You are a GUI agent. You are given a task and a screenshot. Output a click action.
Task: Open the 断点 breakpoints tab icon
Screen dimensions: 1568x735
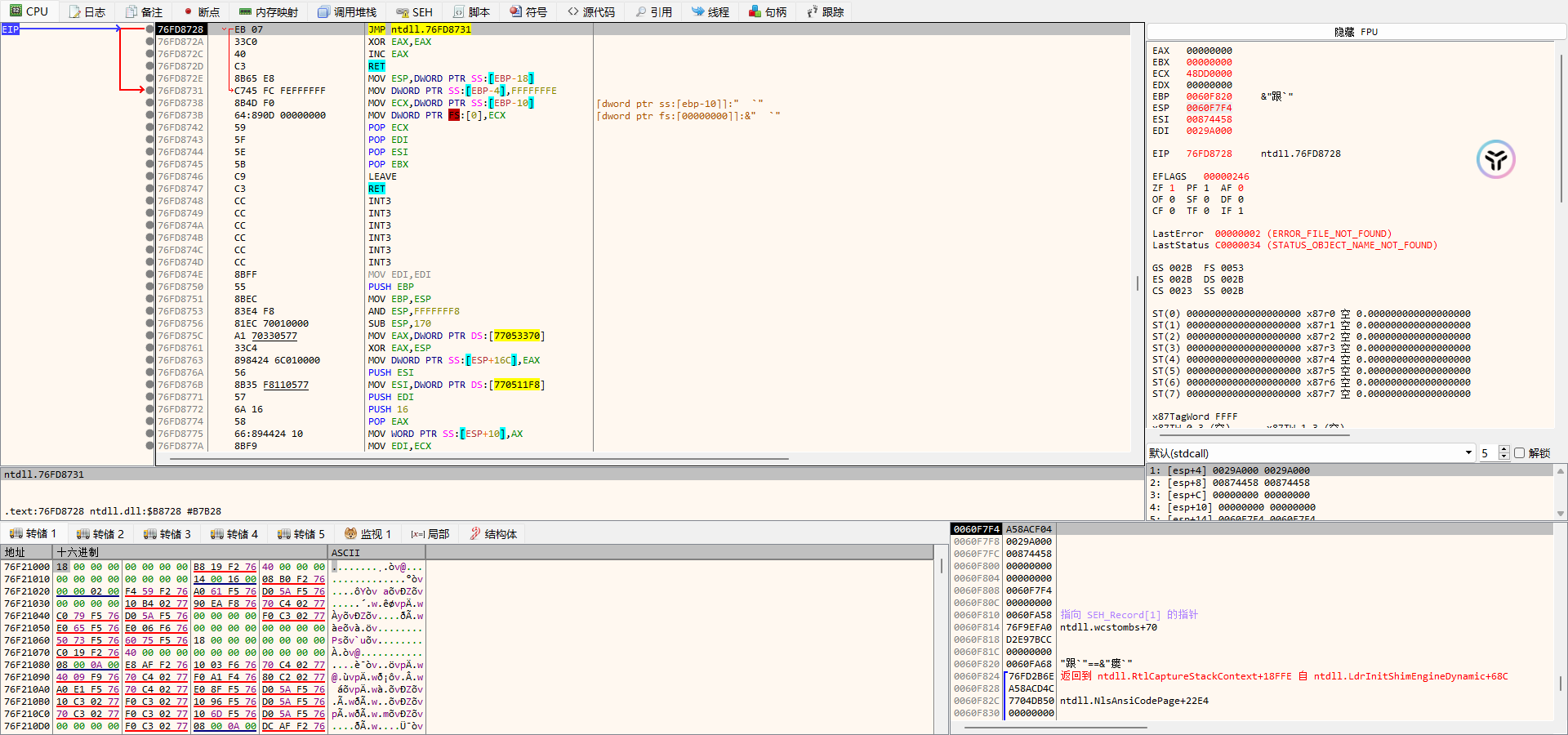pos(189,12)
